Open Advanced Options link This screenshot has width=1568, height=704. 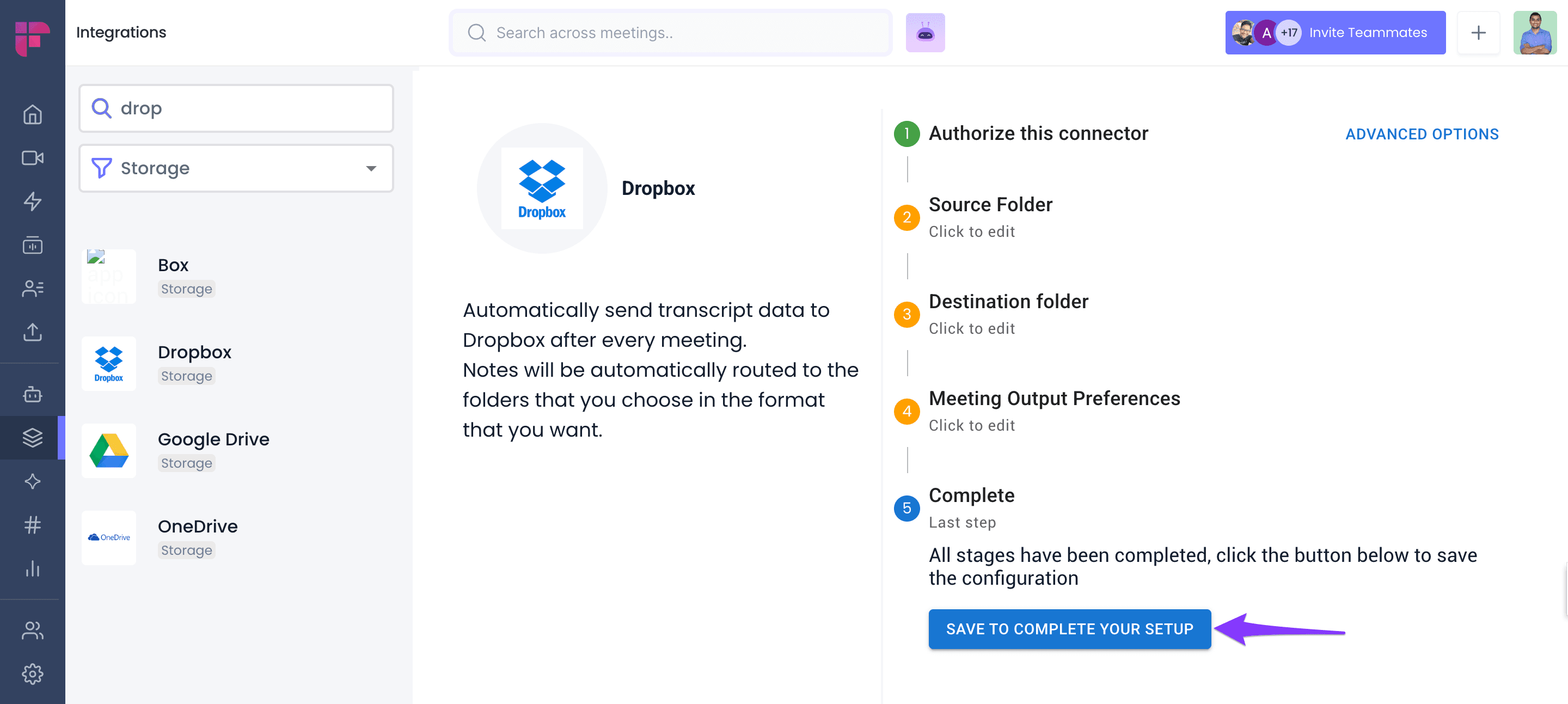pyautogui.click(x=1422, y=134)
